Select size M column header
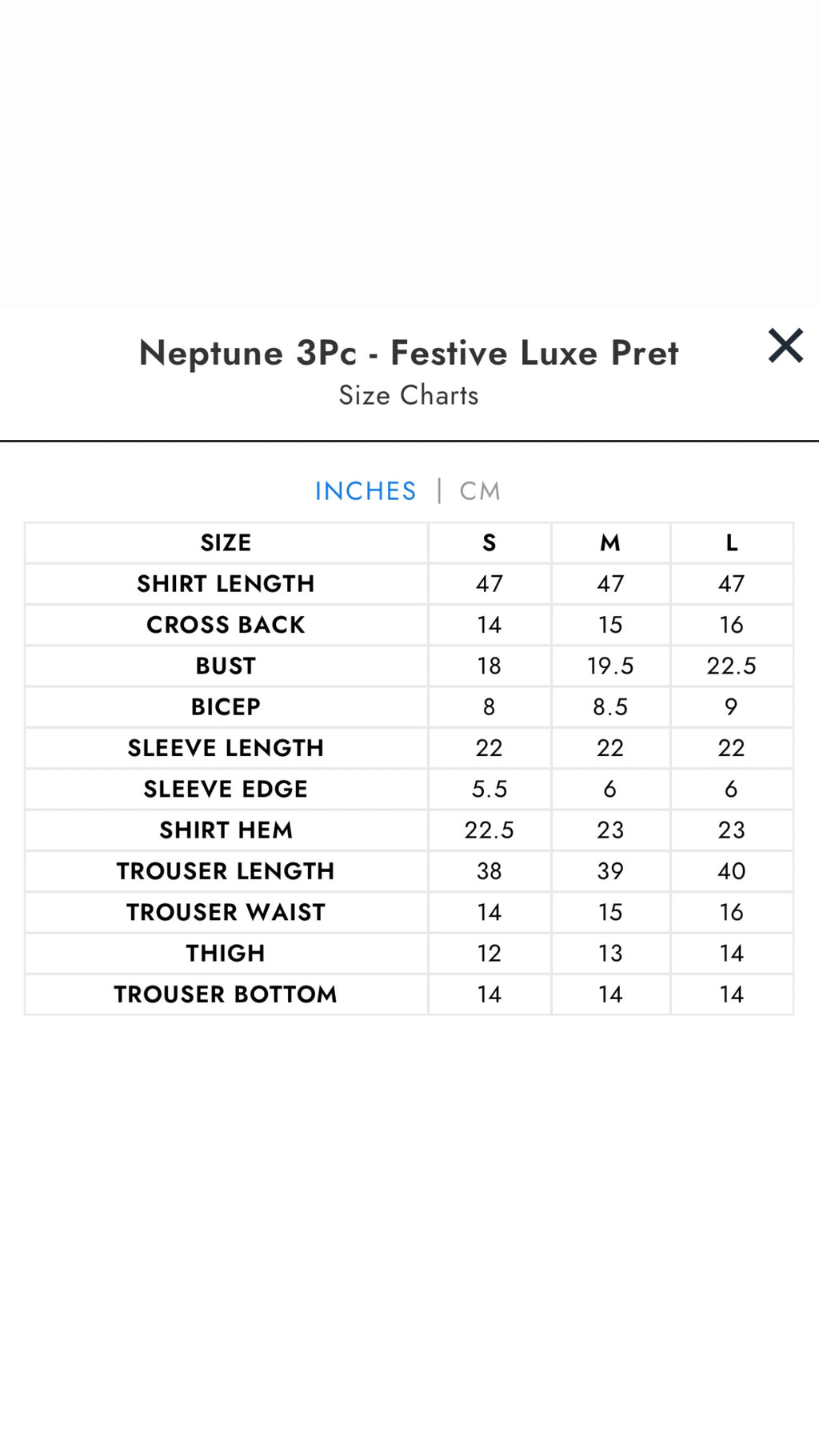 point(610,542)
